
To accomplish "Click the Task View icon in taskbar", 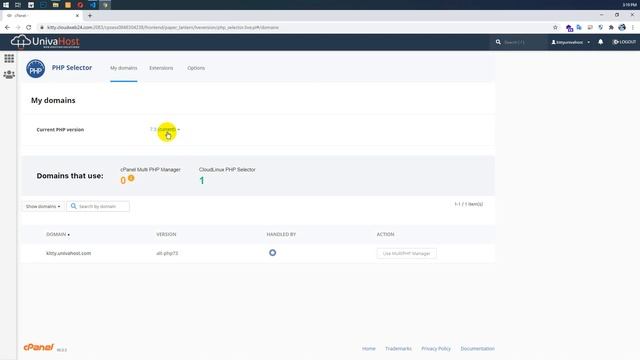I will [18, 5].
